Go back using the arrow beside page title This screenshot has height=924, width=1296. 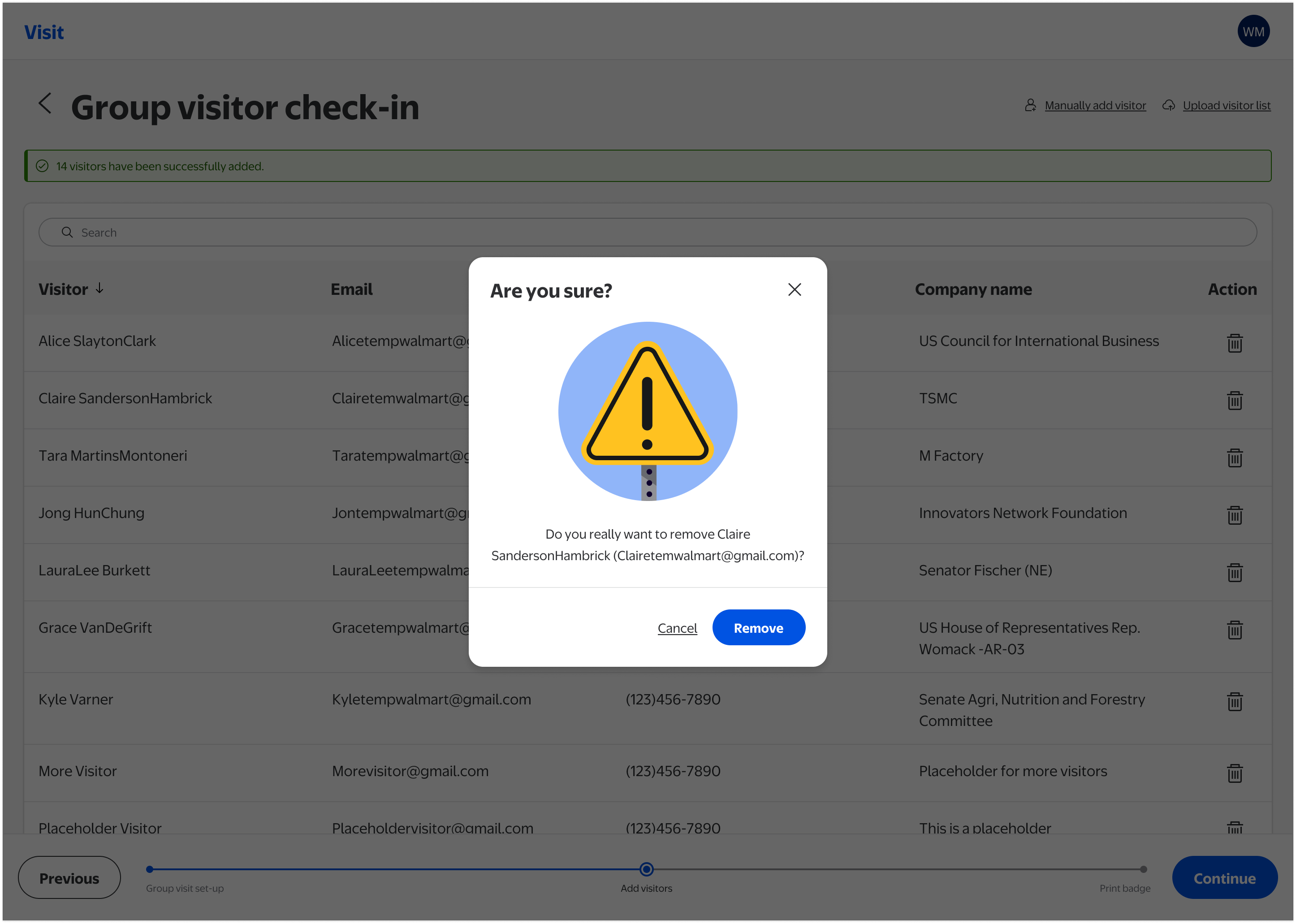coord(46,104)
